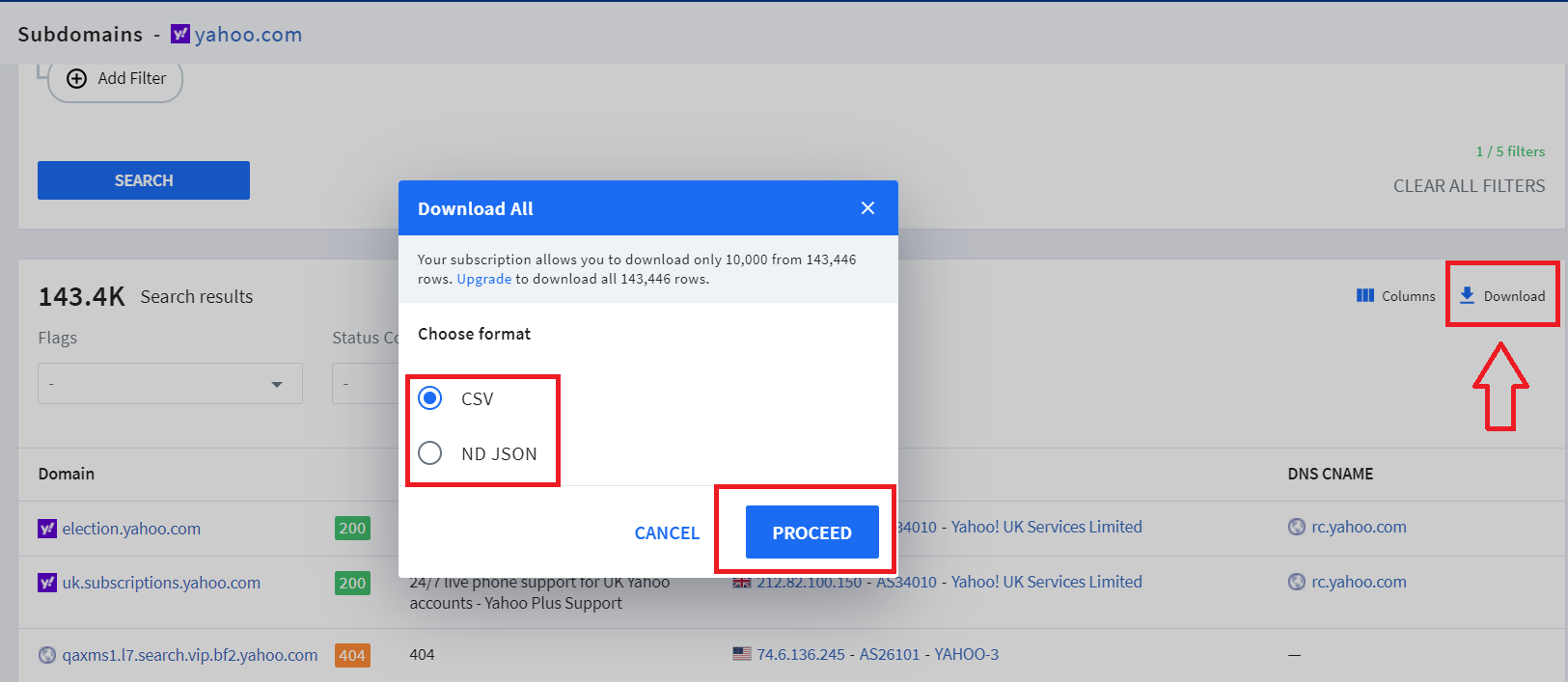The width and height of the screenshot is (1568, 682).
Task: Clear all filters
Action: [x=1469, y=186]
